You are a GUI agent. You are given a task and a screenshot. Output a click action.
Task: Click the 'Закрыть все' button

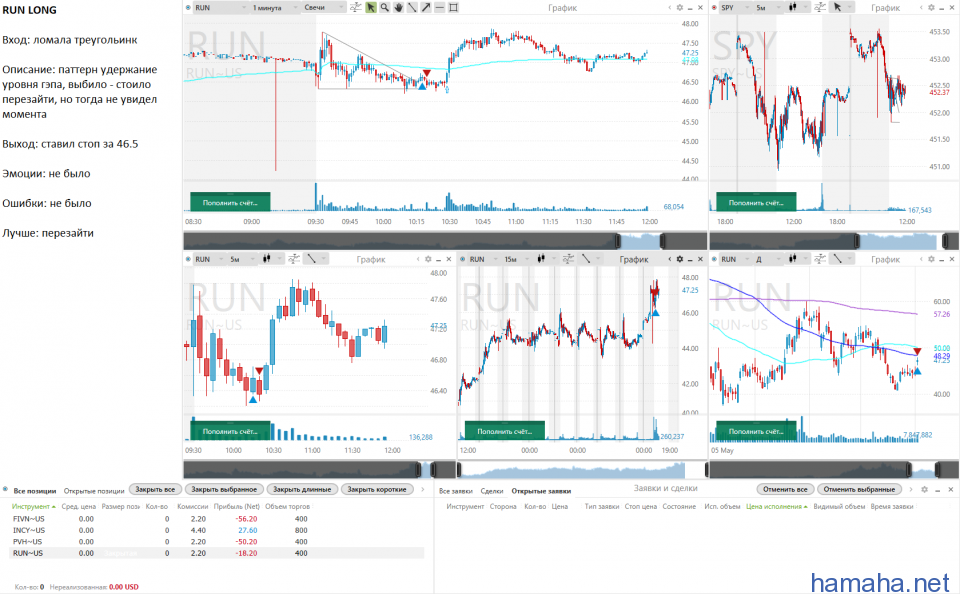(x=156, y=489)
